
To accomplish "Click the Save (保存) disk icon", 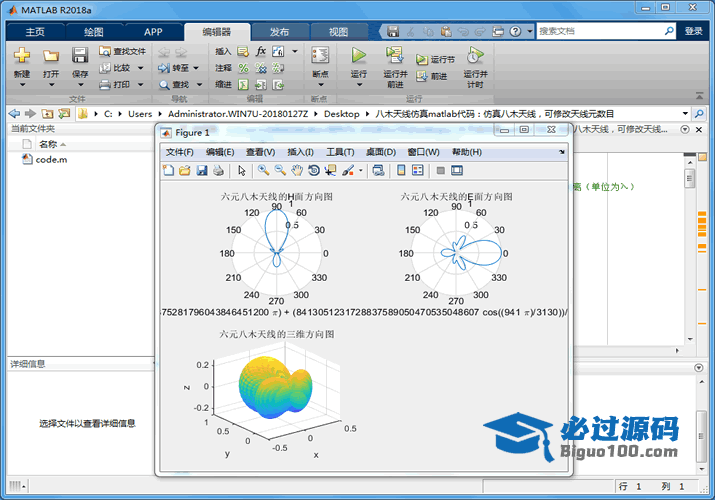I will coord(80,56).
